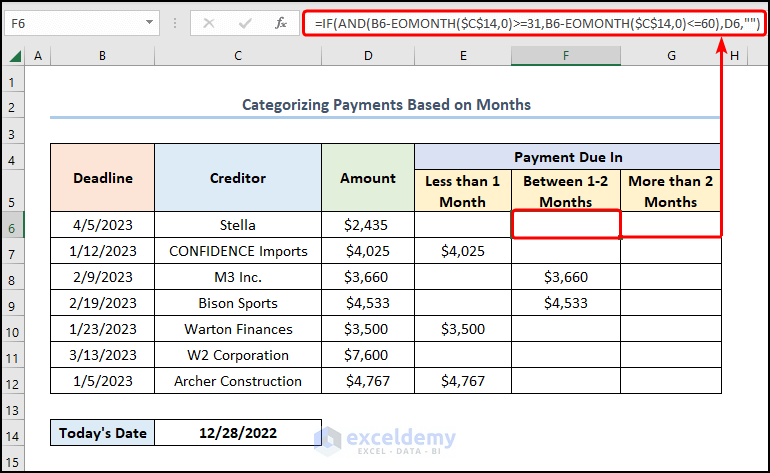The image size is (770, 473).
Task: Click the title 'Categorizing Payments Based on Months'
Action: (386, 105)
